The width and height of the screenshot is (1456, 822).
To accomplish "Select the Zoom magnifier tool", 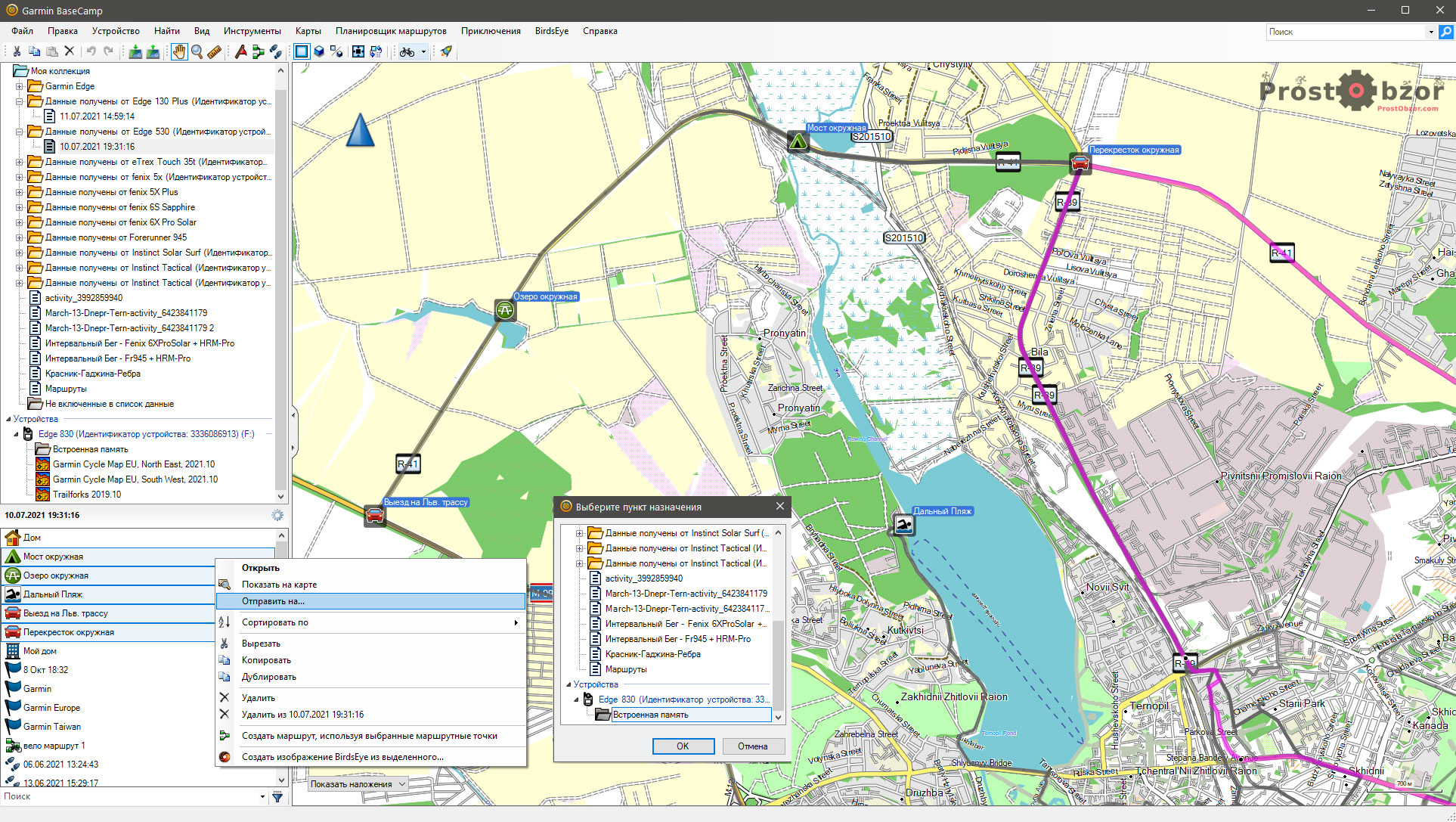I will (x=197, y=51).
